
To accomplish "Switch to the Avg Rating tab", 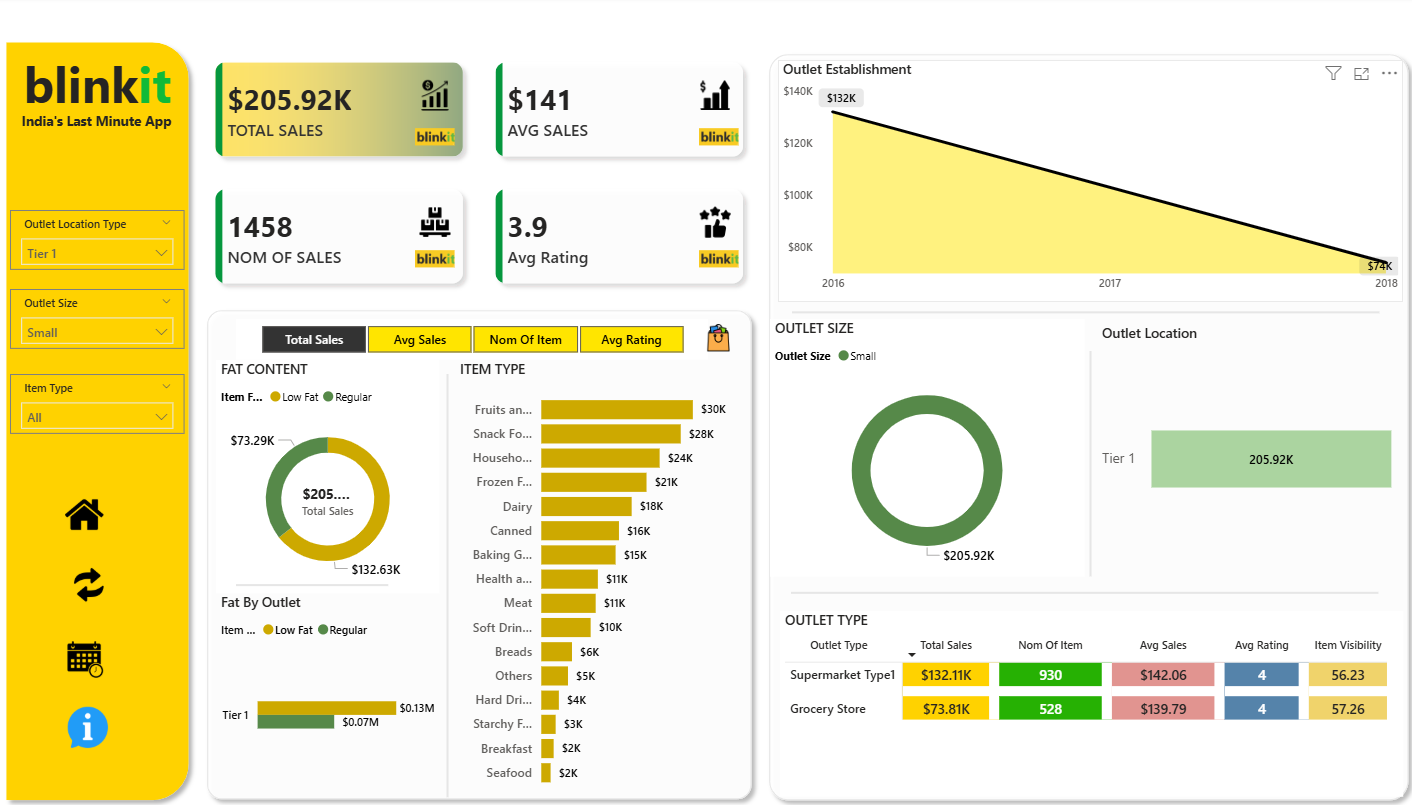I will (631, 339).
